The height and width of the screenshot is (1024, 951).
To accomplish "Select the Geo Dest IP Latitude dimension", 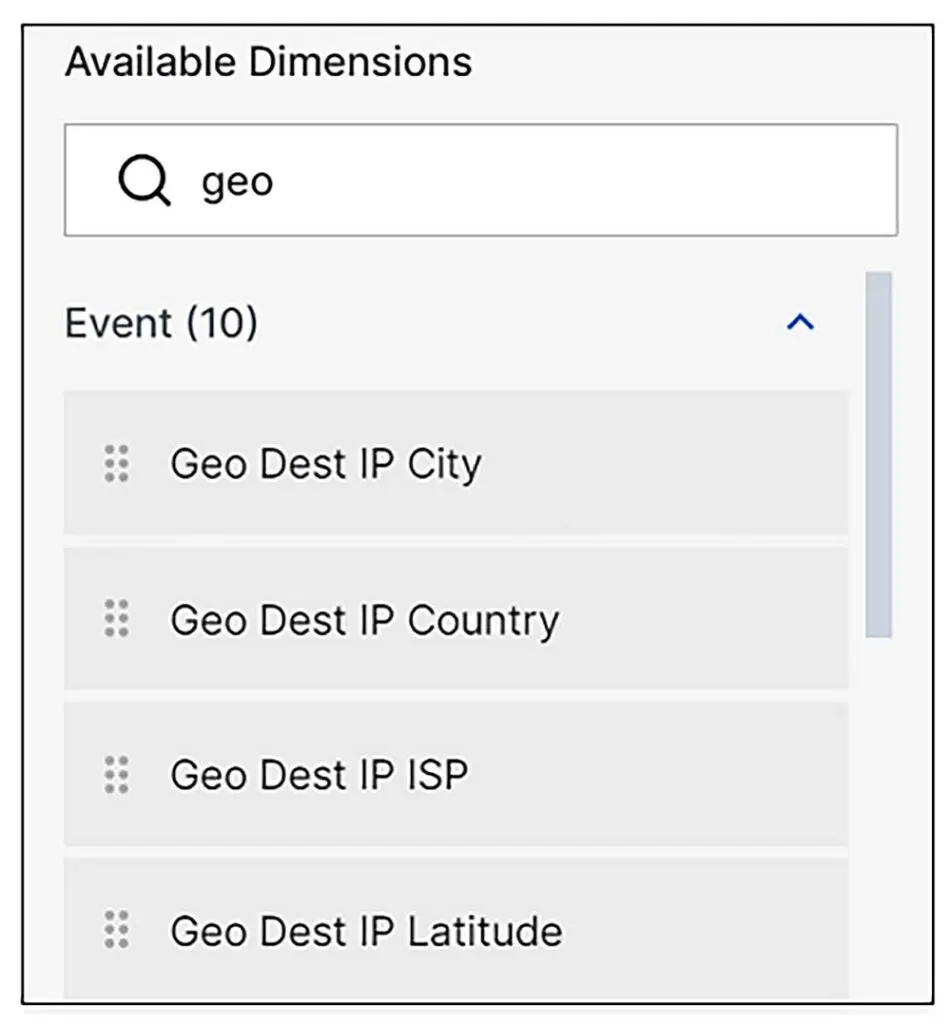I will click(366, 931).
